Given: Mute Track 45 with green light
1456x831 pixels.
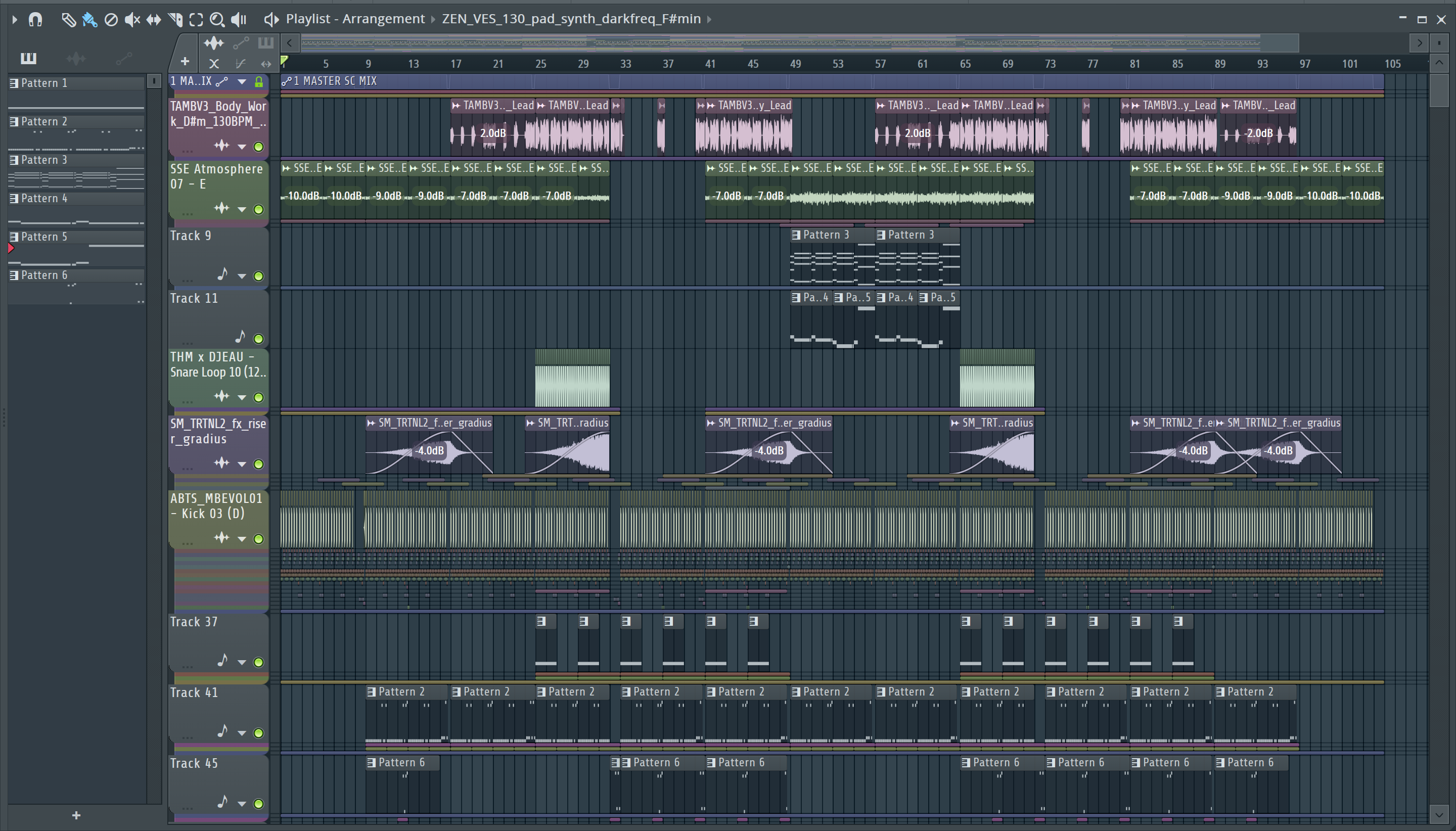Looking at the screenshot, I should click(x=258, y=804).
